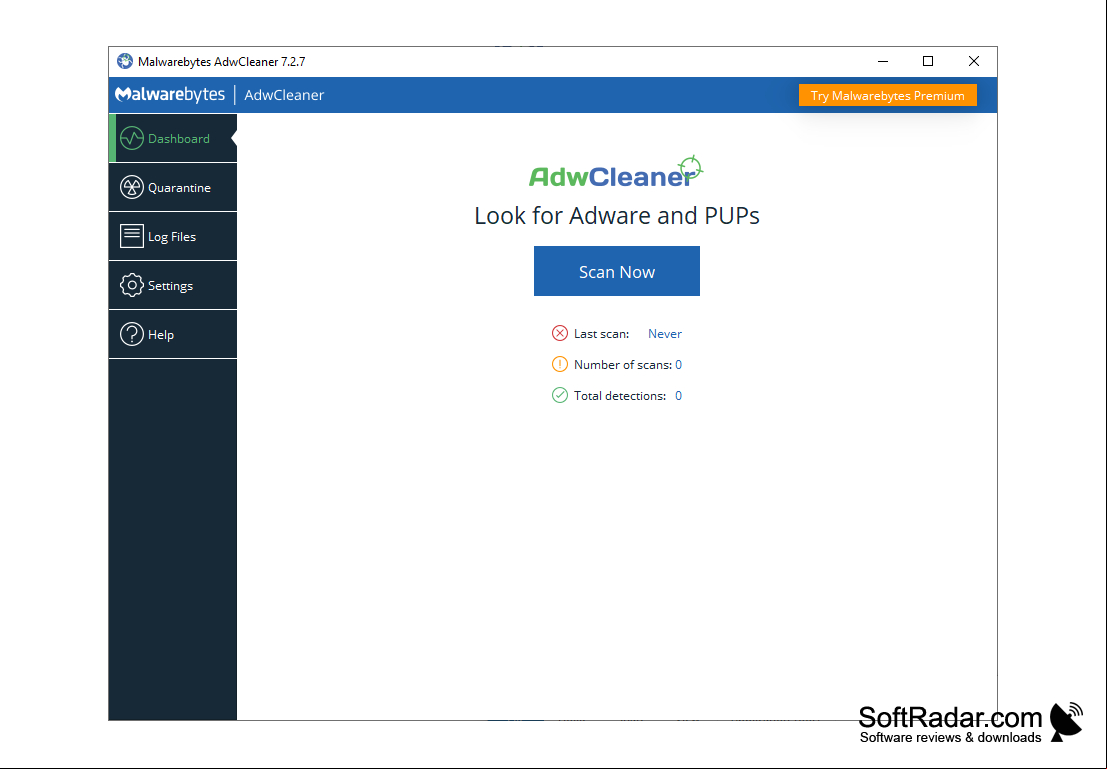Switch to the Quarantine tab label
Viewport: 1107px width, 769px height.
[179, 188]
